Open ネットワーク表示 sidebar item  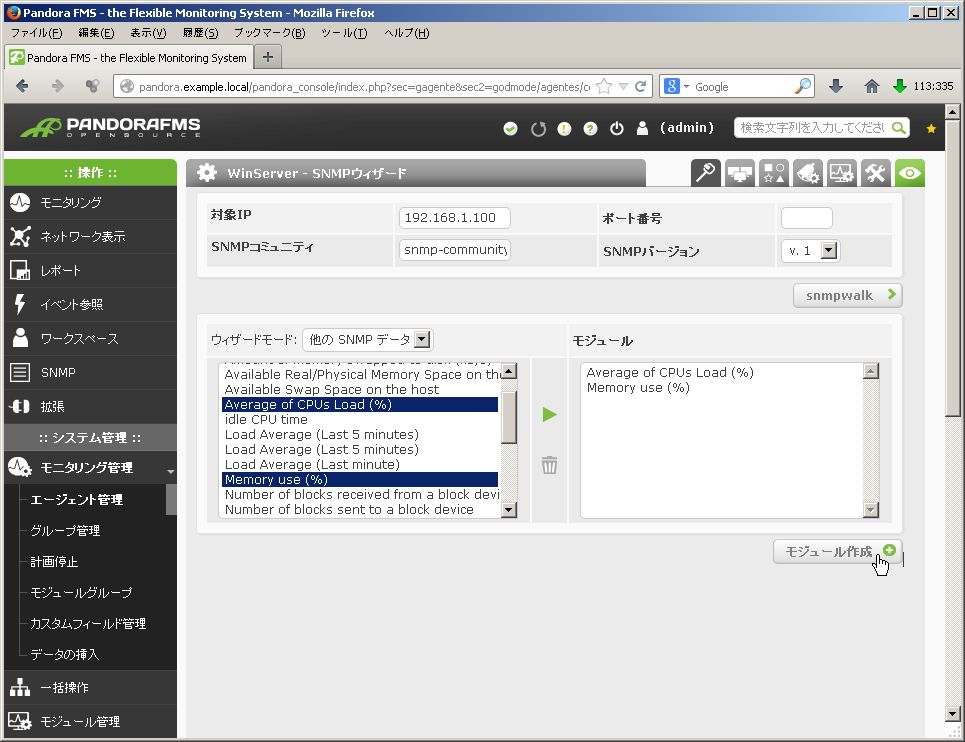(x=90, y=236)
